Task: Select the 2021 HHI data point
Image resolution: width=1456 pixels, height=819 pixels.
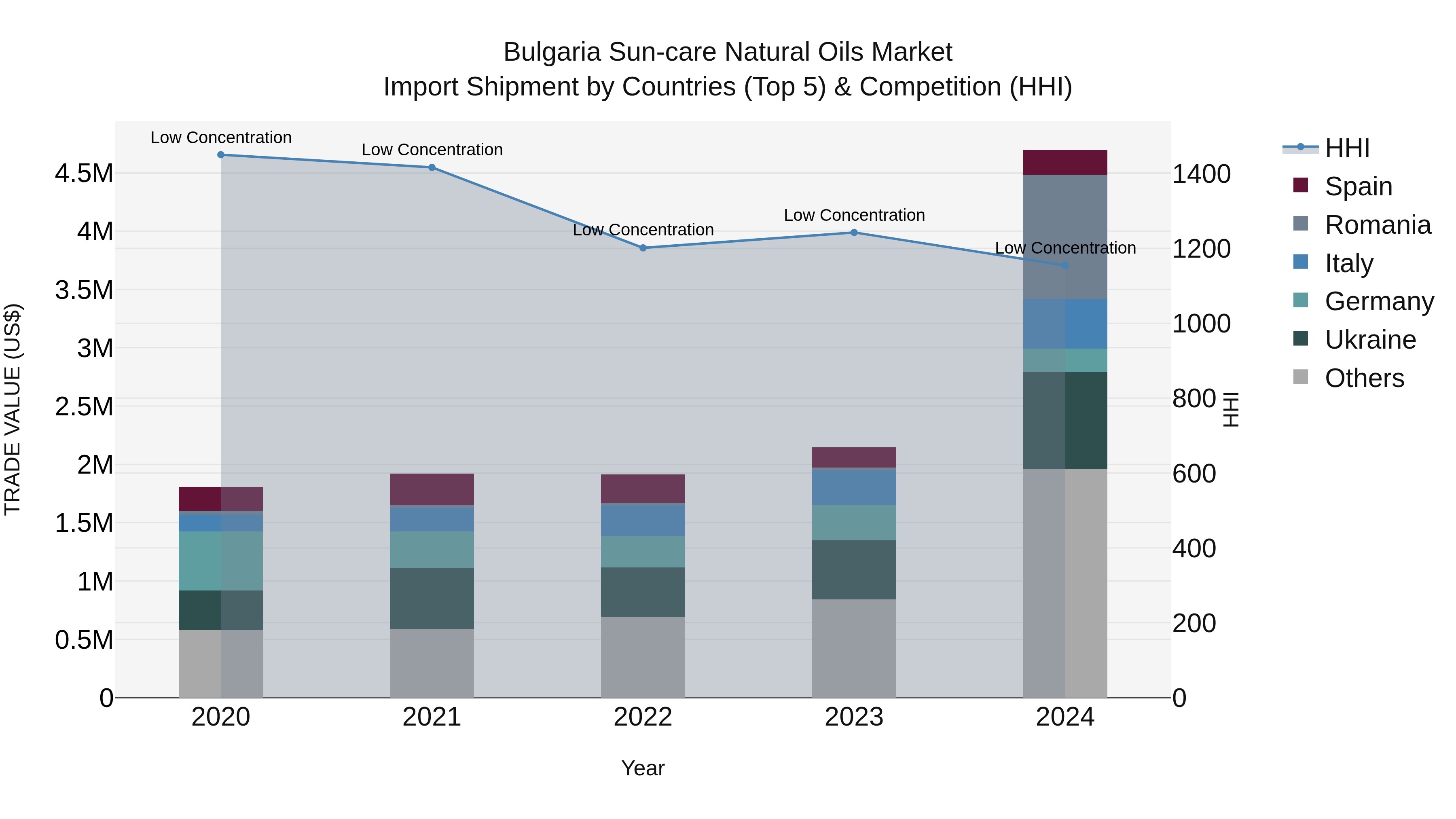Action: pos(432,167)
